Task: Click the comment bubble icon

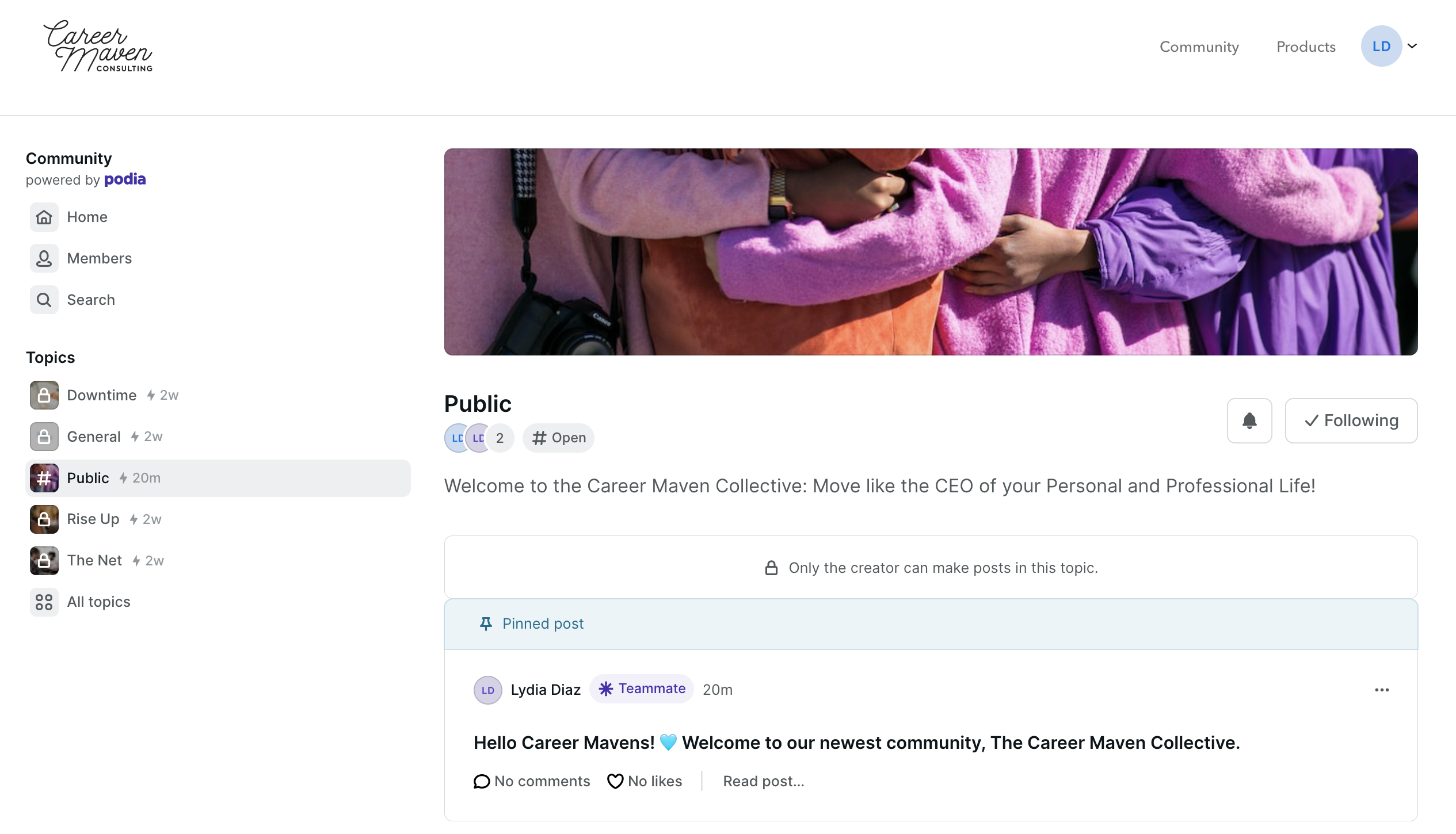Action: click(x=481, y=782)
